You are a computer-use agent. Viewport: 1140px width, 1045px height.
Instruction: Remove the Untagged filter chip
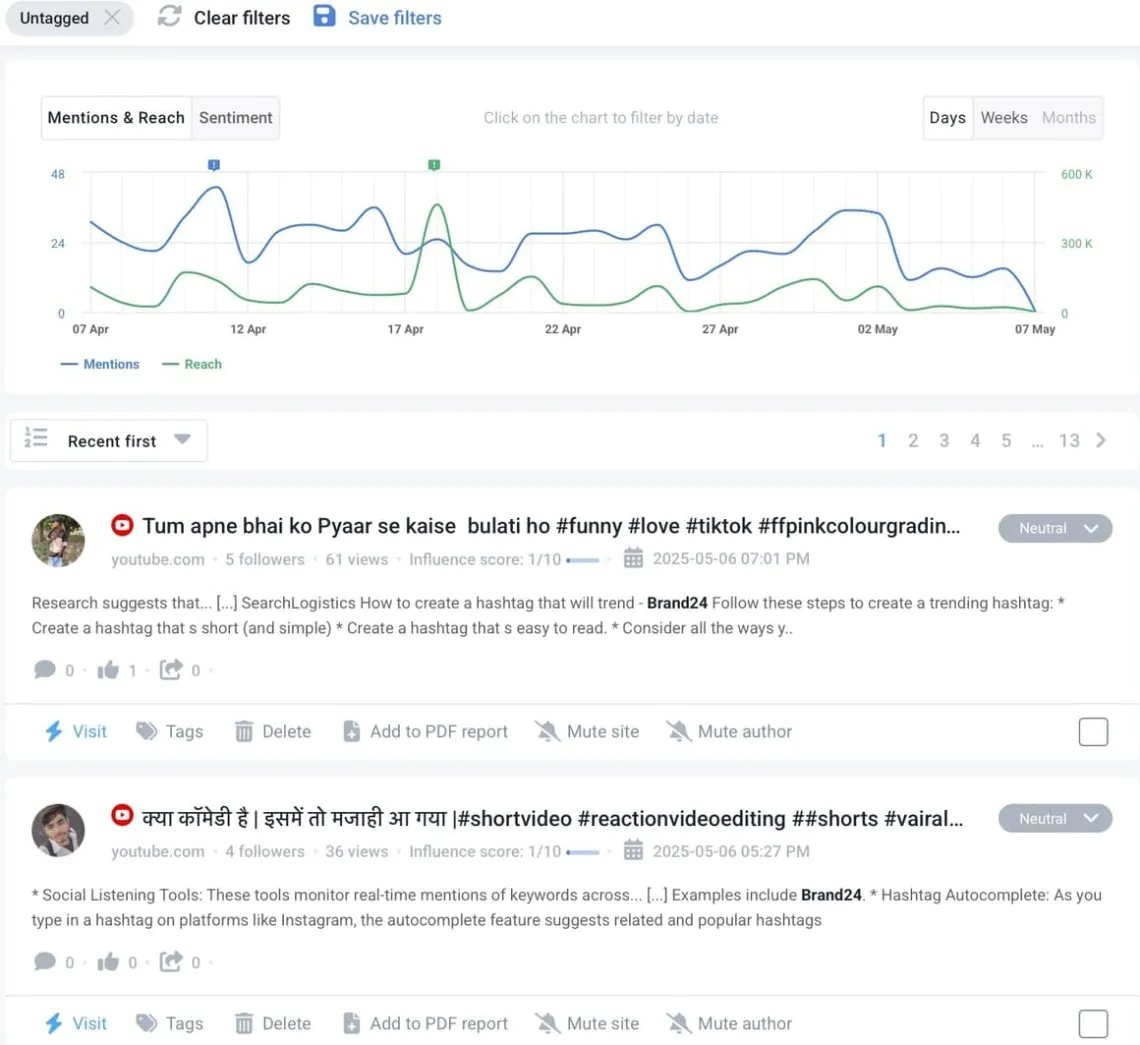point(112,17)
